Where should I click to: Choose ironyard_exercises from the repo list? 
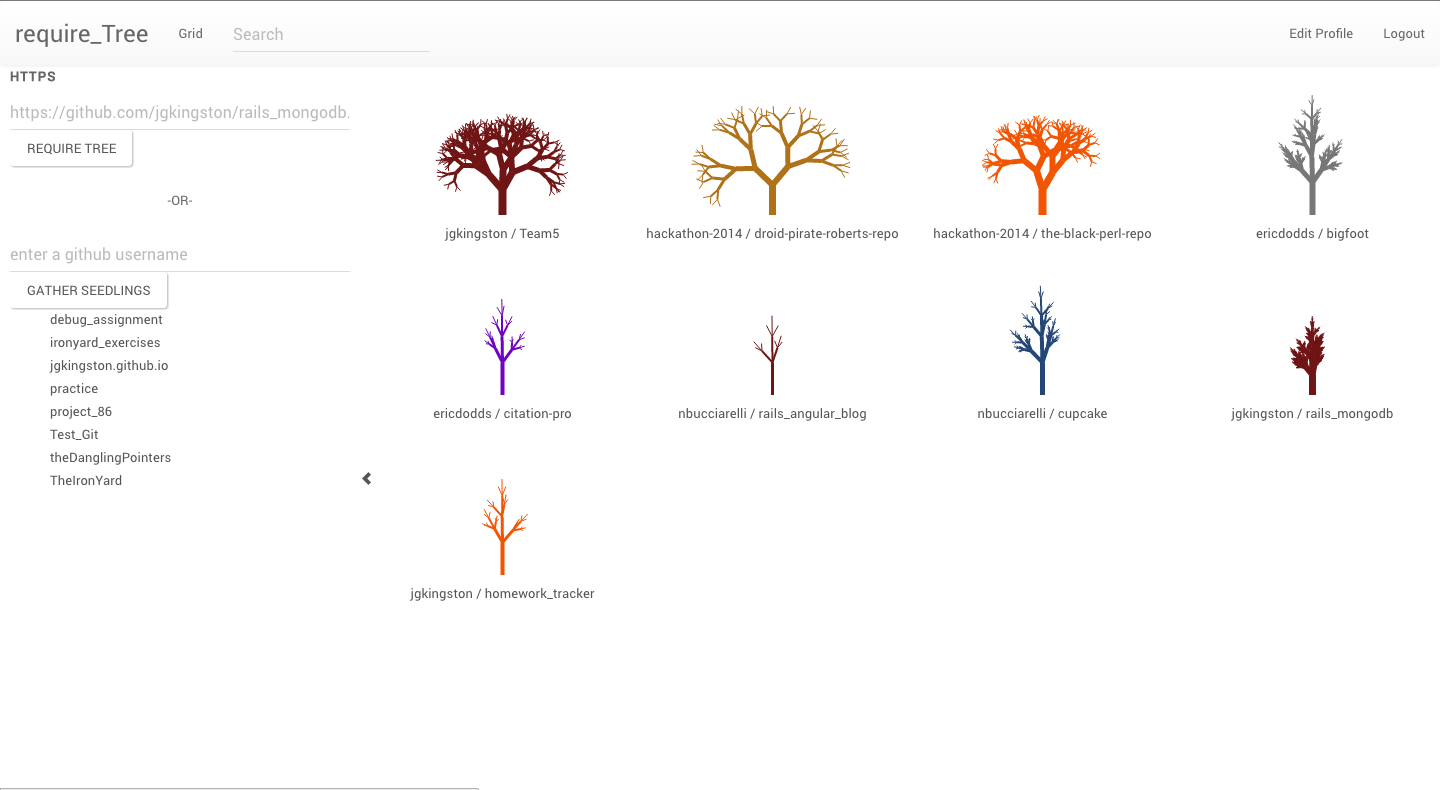(105, 343)
